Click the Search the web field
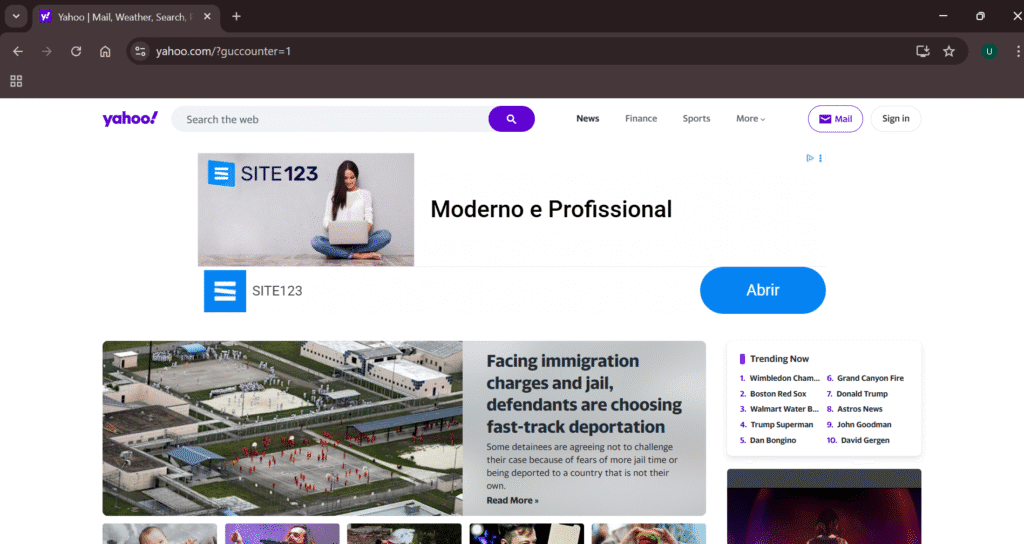This screenshot has height=544, width=1024. click(x=330, y=119)
